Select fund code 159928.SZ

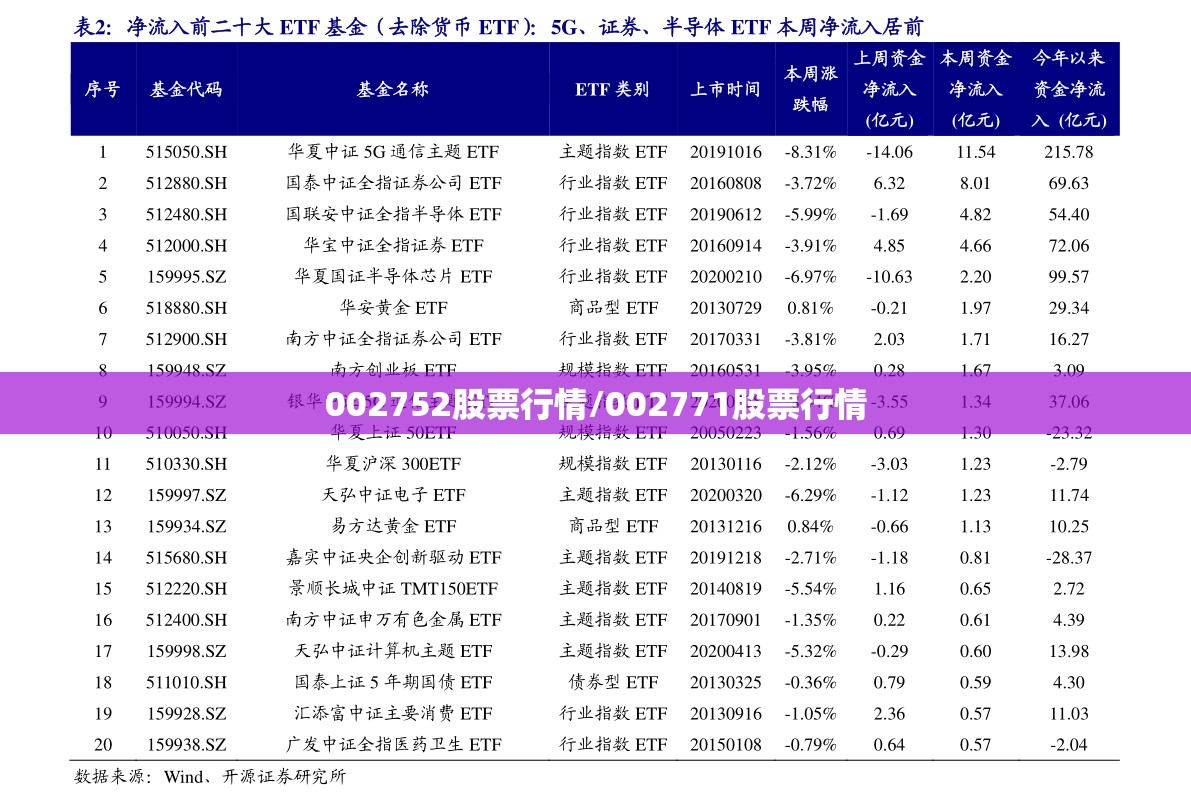pyautogui.click(x=186, y=713)
